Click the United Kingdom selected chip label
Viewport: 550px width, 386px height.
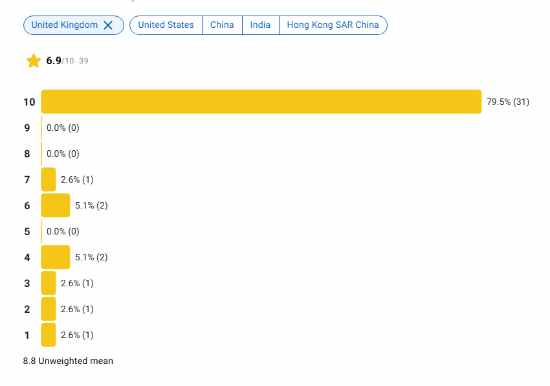tap(65, 25)
